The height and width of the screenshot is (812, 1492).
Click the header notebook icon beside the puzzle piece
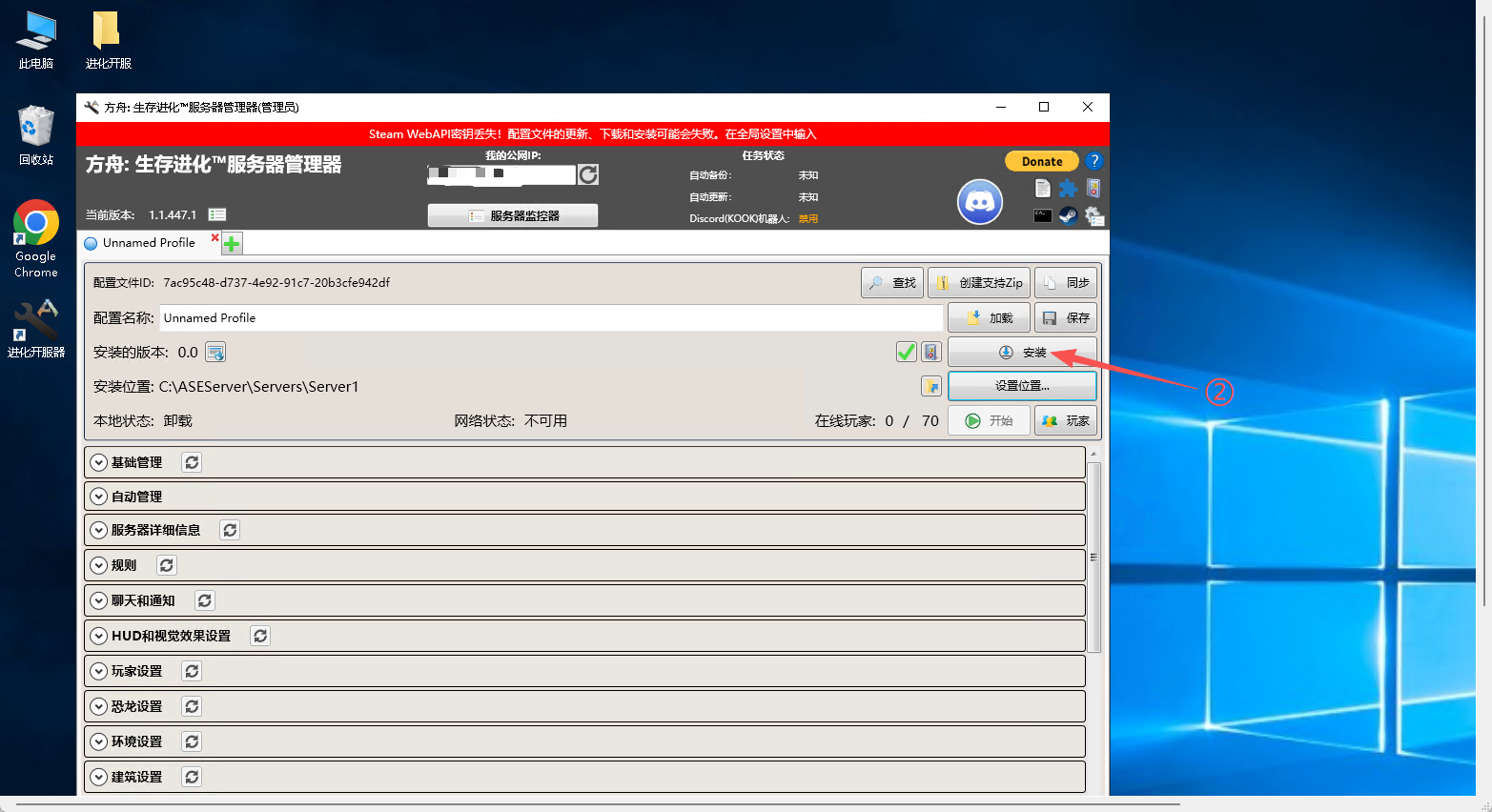click(x=1093, y=189)
